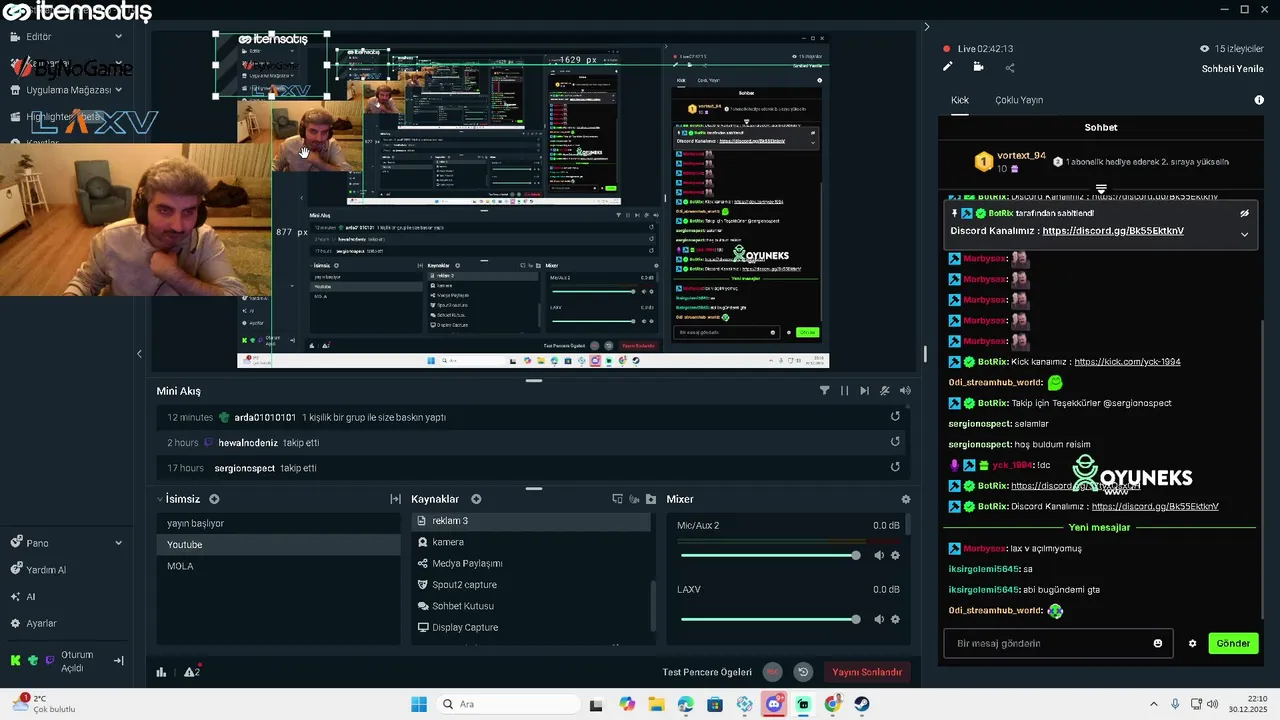Collapse the chat panel with the arrow
Screen dimensions: 1280x720
[x=926, y=27]
